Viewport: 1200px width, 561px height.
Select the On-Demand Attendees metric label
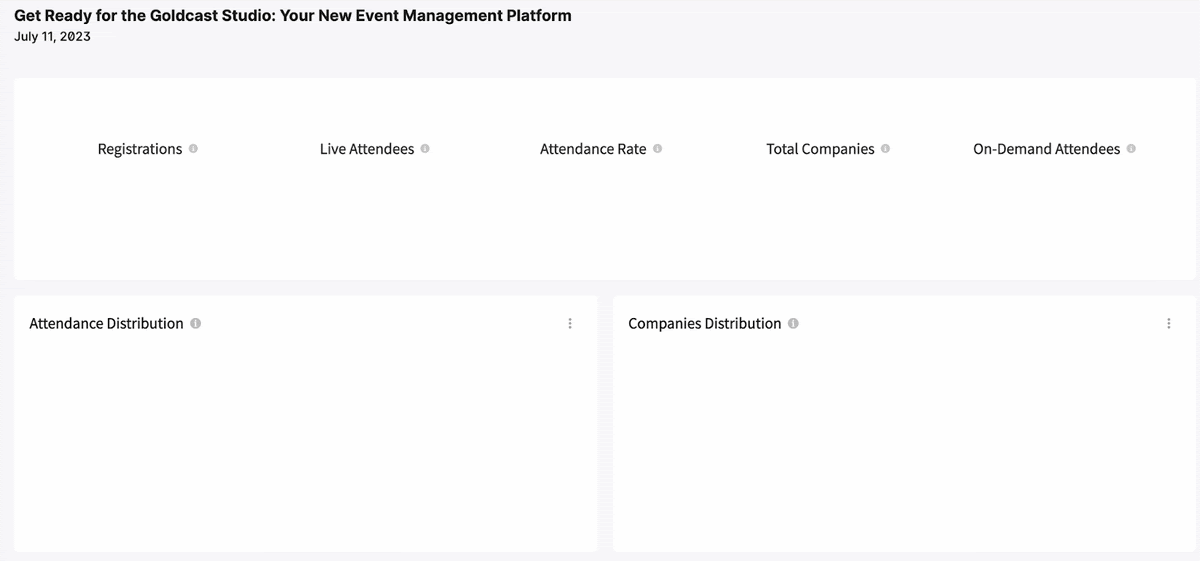pos(1047,149)
